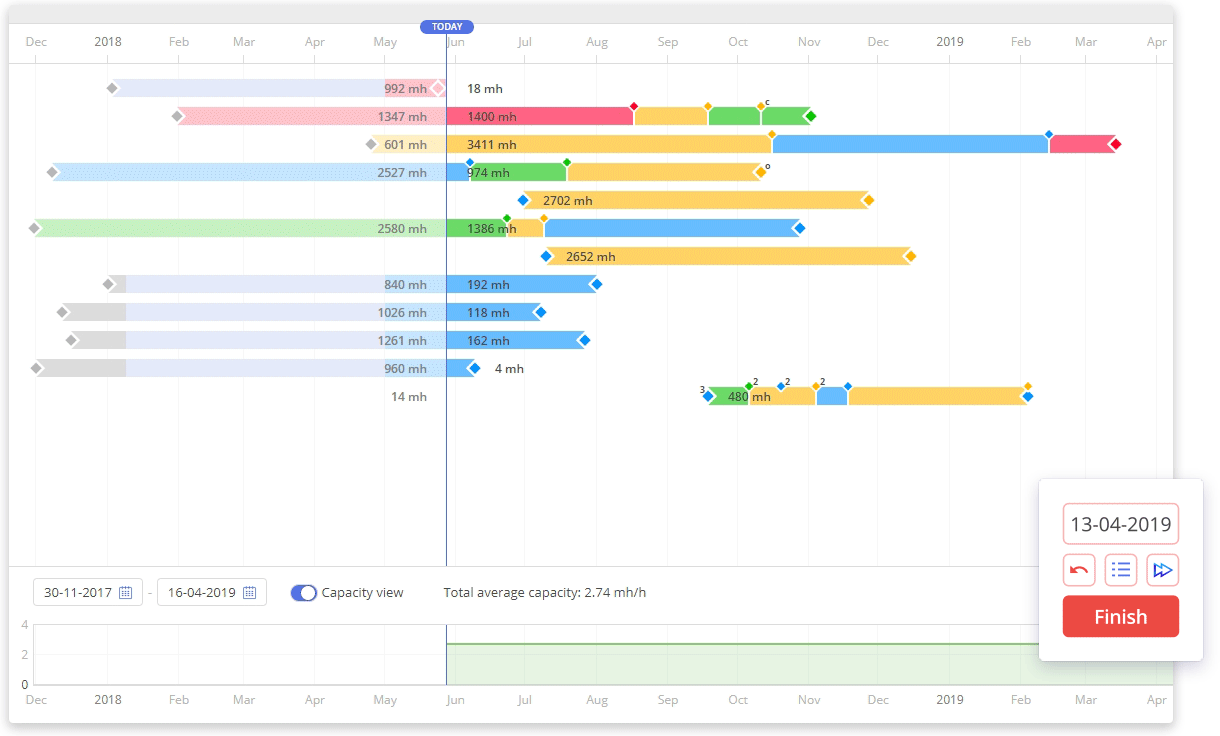
Task: Click the green capacity chart area
Action: point(740,665)
